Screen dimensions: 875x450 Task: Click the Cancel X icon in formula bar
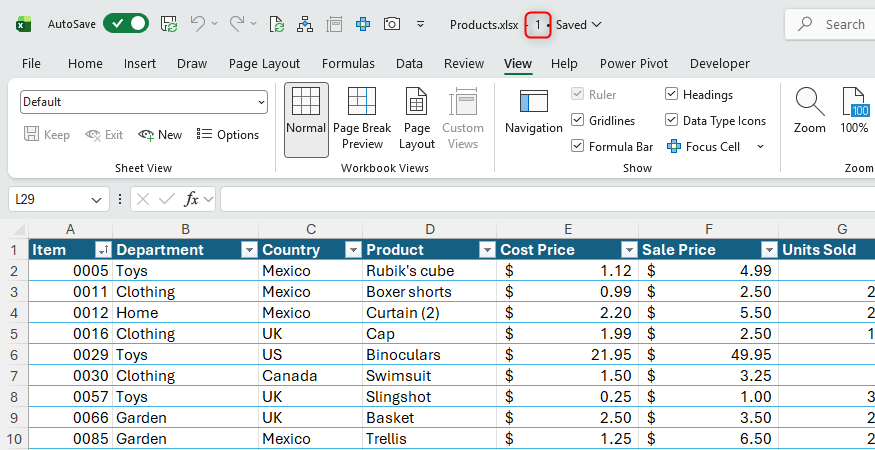click(143, 199)
